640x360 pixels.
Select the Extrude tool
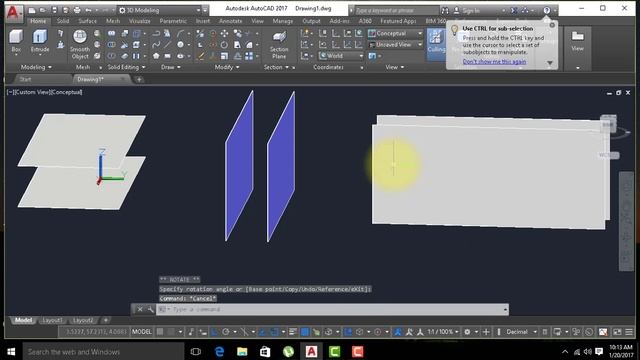pyautogui.click(x=40, y=40)
